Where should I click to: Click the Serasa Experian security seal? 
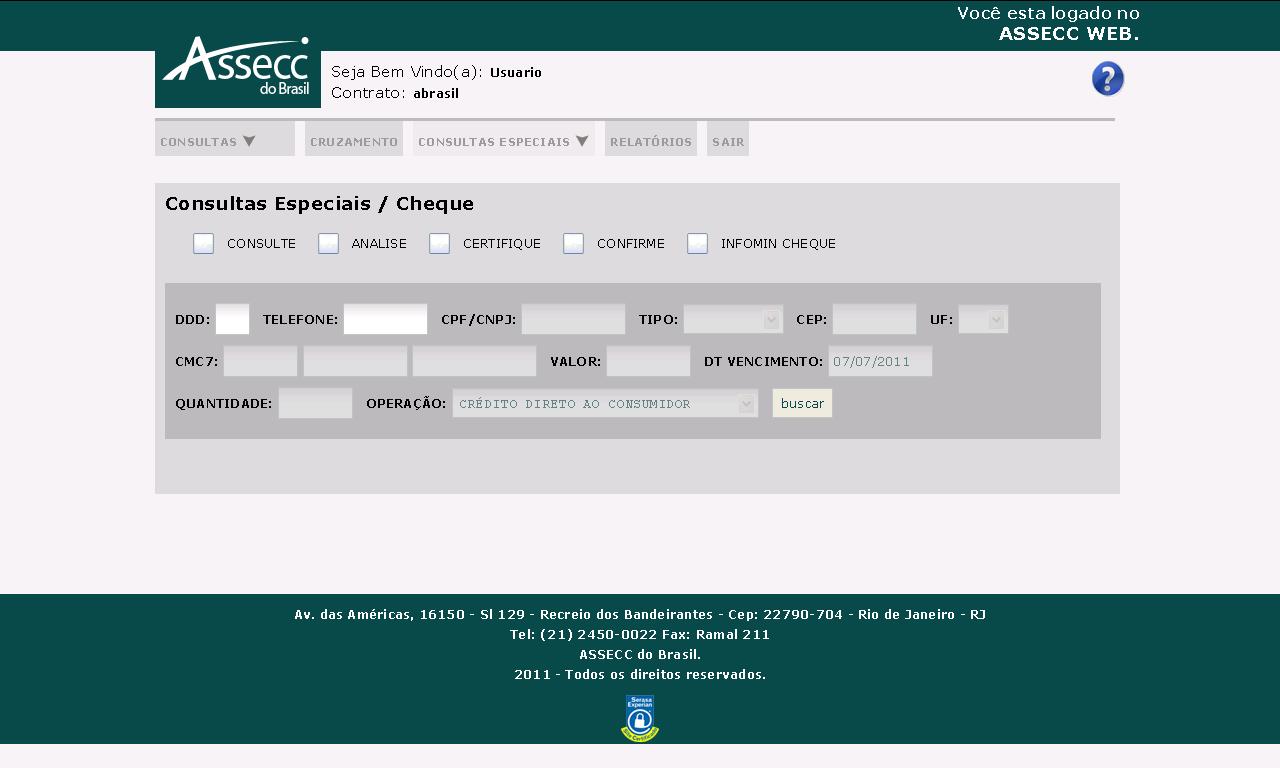coord(640,718)
